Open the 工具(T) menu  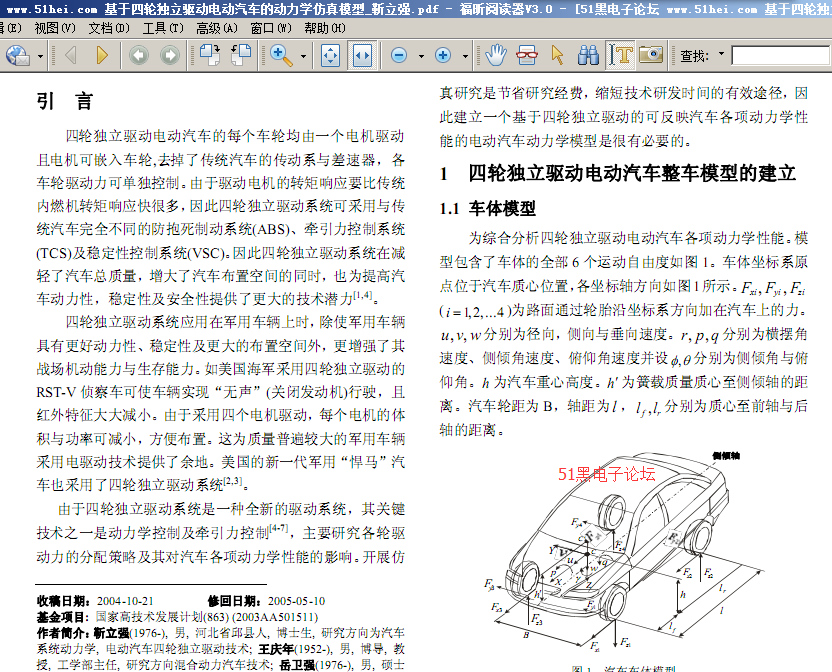click(x=163, y=28)
